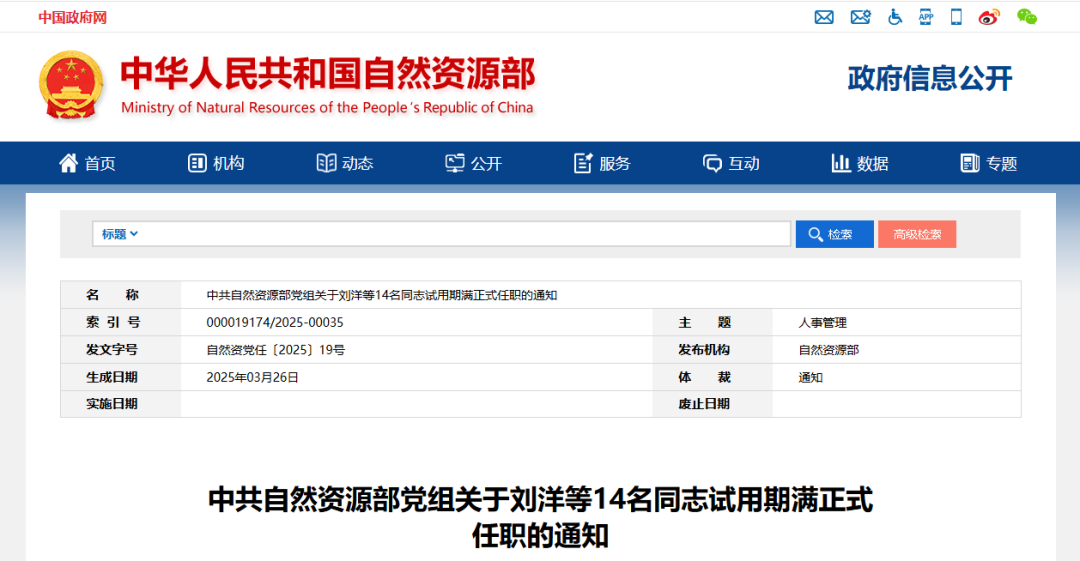Click the open-book icon beside 动态

pos(326,163)
